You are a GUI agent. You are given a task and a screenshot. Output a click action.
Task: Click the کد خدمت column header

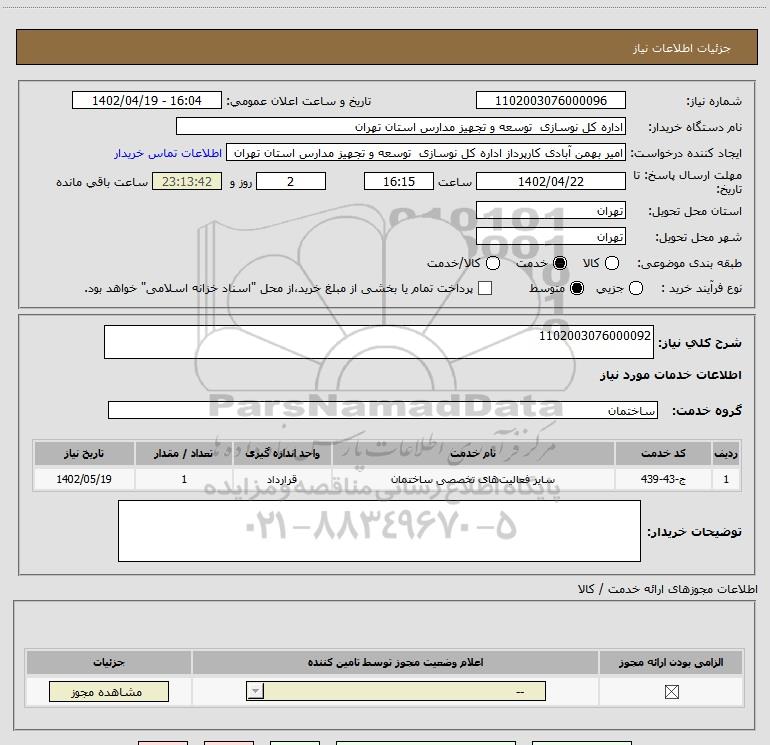tap(663, 453)
